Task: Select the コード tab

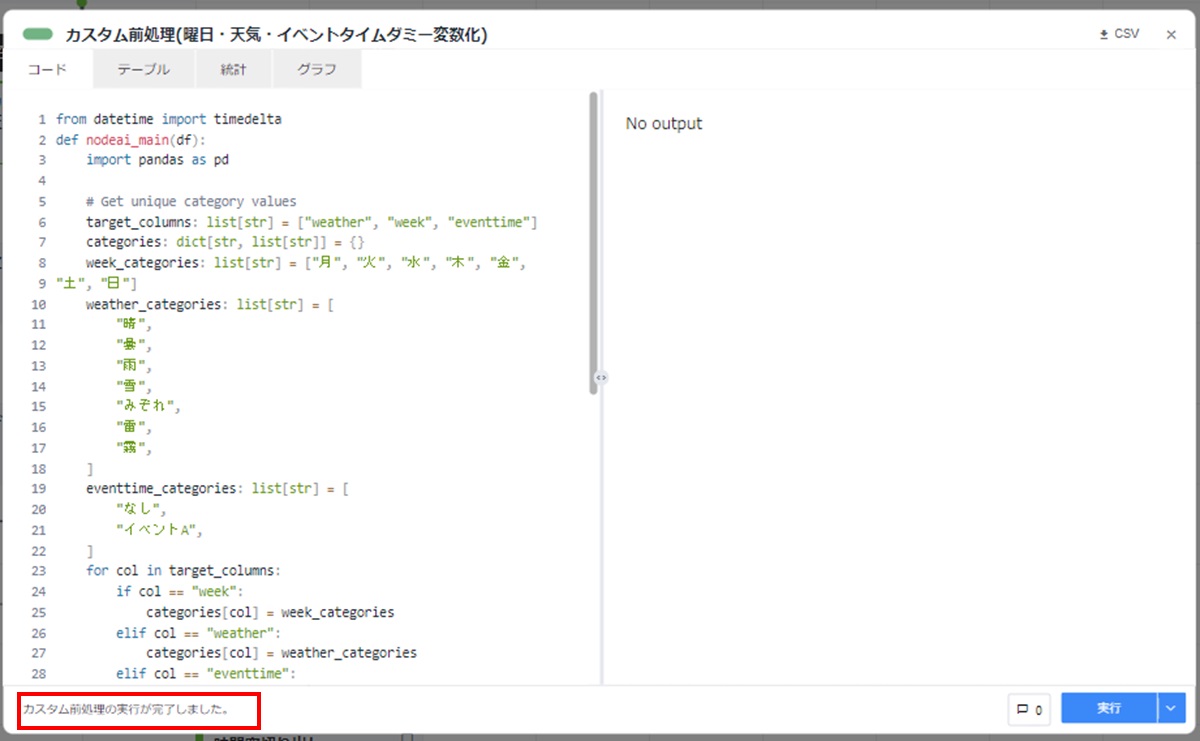Action: click(47, 69)
